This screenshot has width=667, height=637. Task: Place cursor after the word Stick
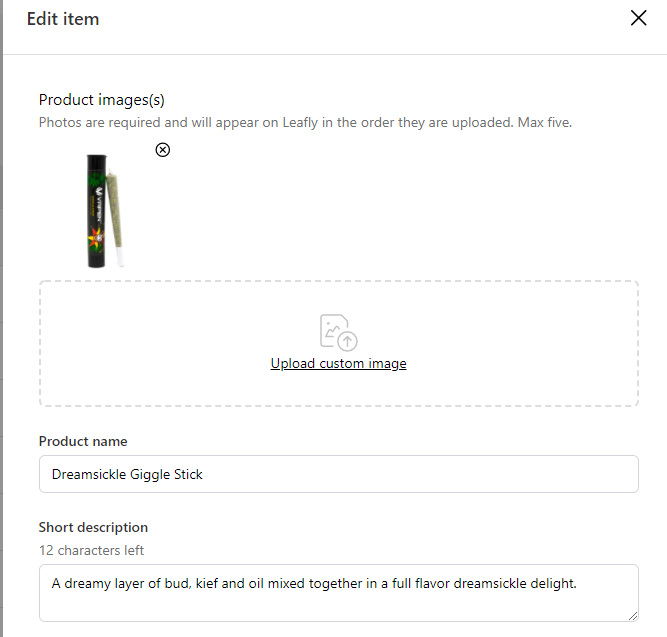point(203,474)
